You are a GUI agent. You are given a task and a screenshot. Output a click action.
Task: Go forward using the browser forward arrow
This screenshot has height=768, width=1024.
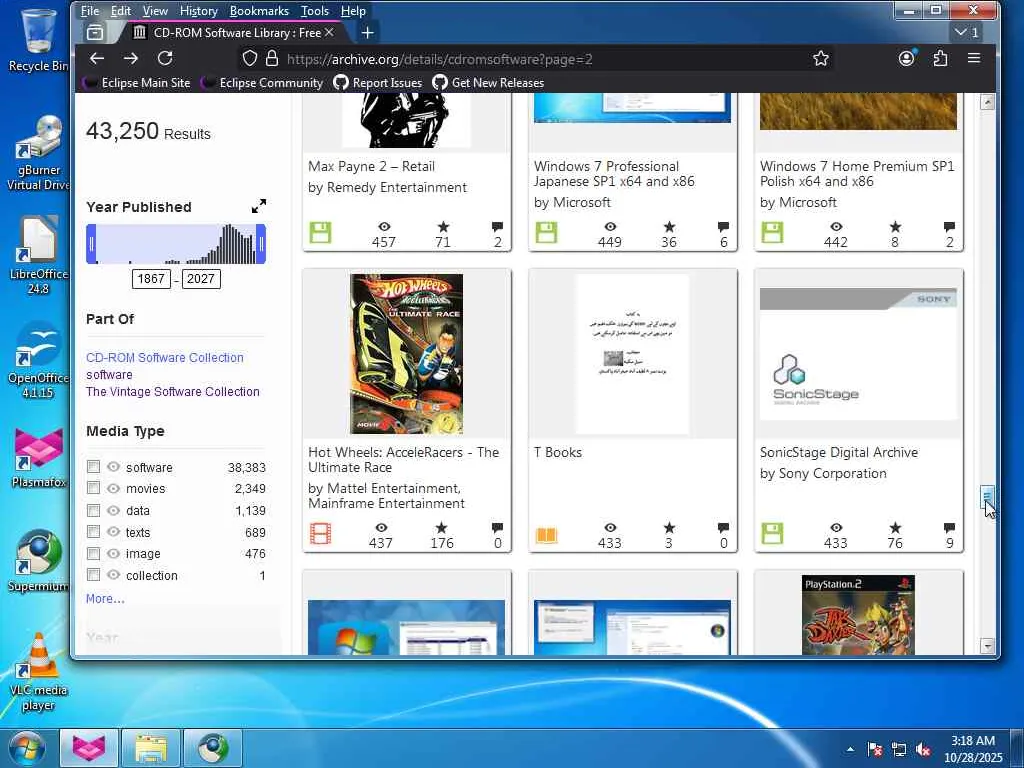click(131, 59)
